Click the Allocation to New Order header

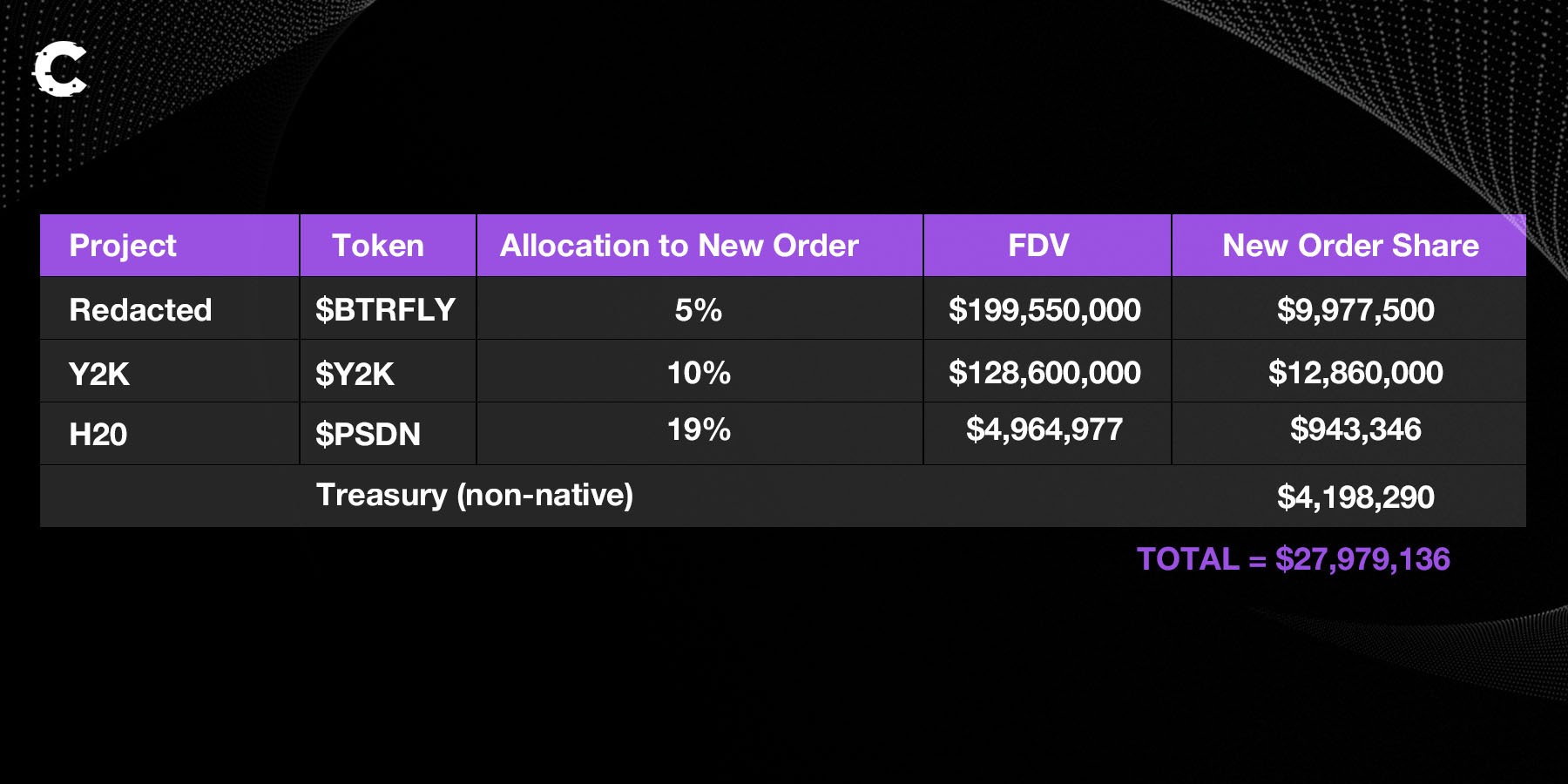coord(679,246)
